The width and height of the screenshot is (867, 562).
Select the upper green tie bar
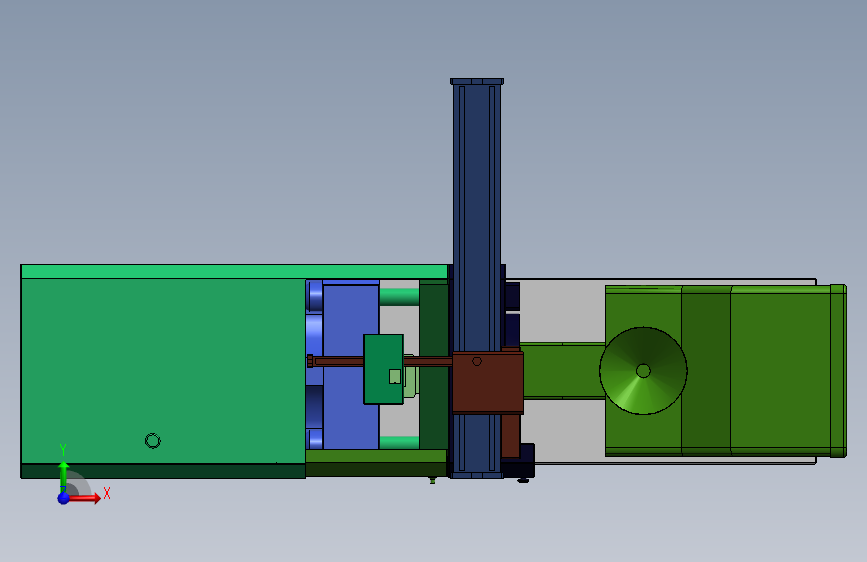pos(399,296)
